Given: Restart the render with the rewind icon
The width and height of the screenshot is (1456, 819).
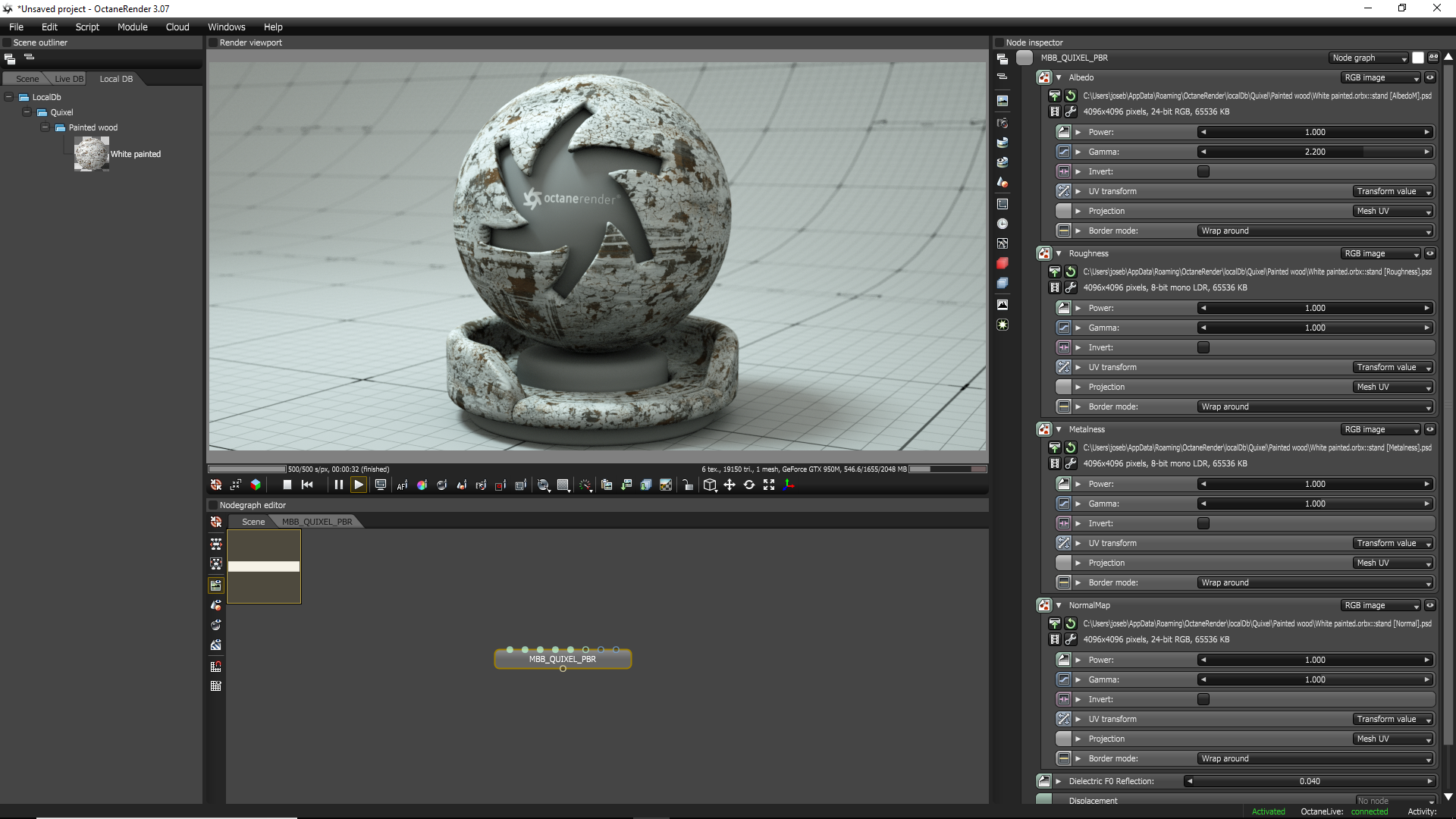Looking at the screenshot, I should 307,485.
